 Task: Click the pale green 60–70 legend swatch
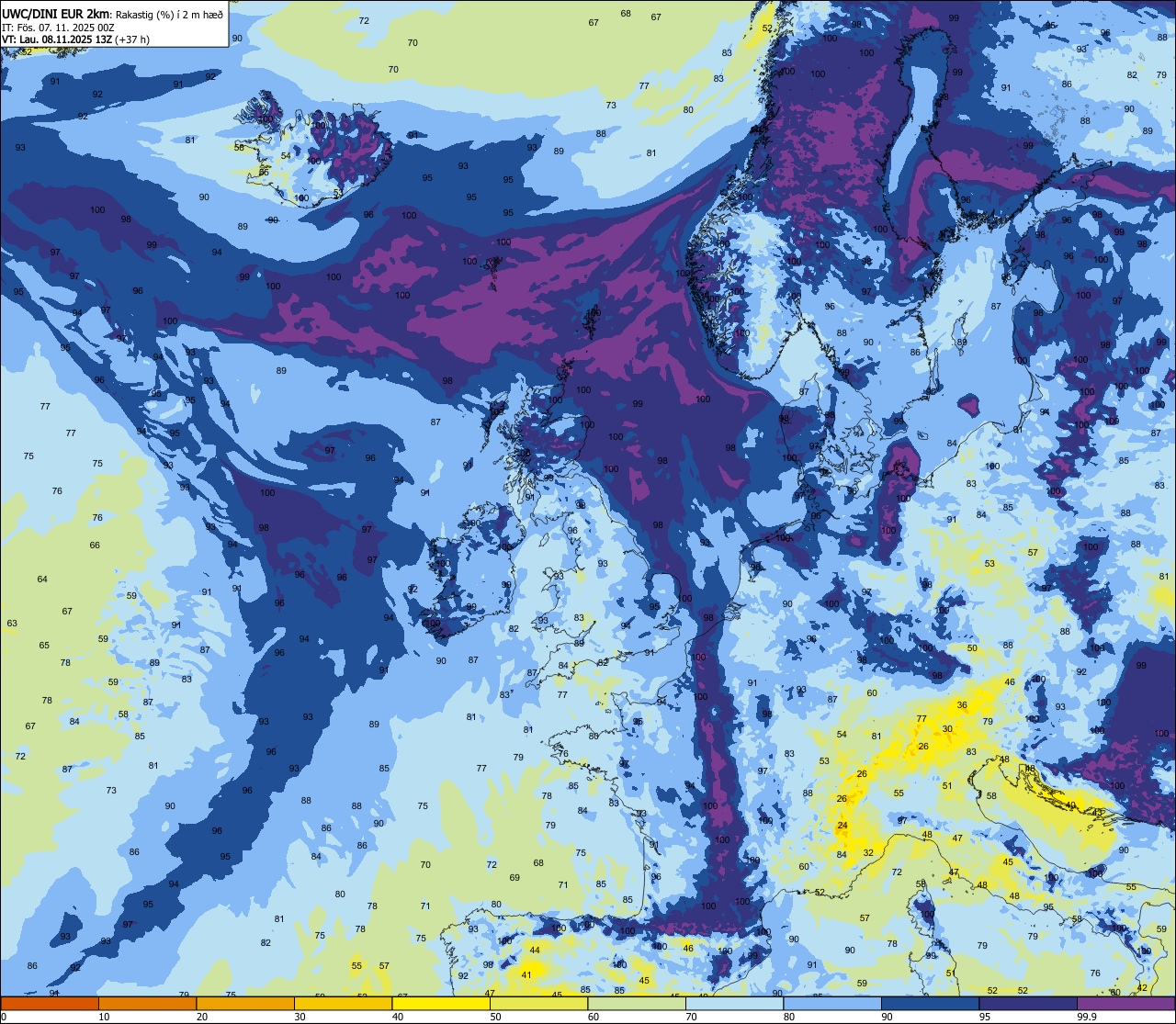click(x=637, y=1003)
